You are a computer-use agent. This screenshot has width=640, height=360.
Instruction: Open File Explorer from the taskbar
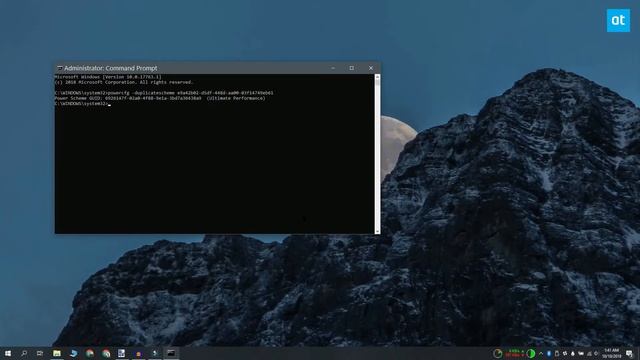(57, 353)
